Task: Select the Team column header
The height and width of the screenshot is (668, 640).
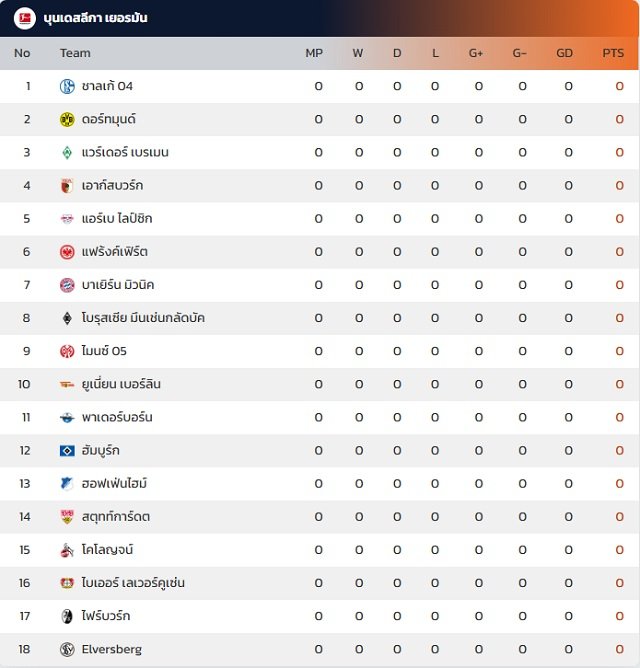Action: [x=75, y=53]
